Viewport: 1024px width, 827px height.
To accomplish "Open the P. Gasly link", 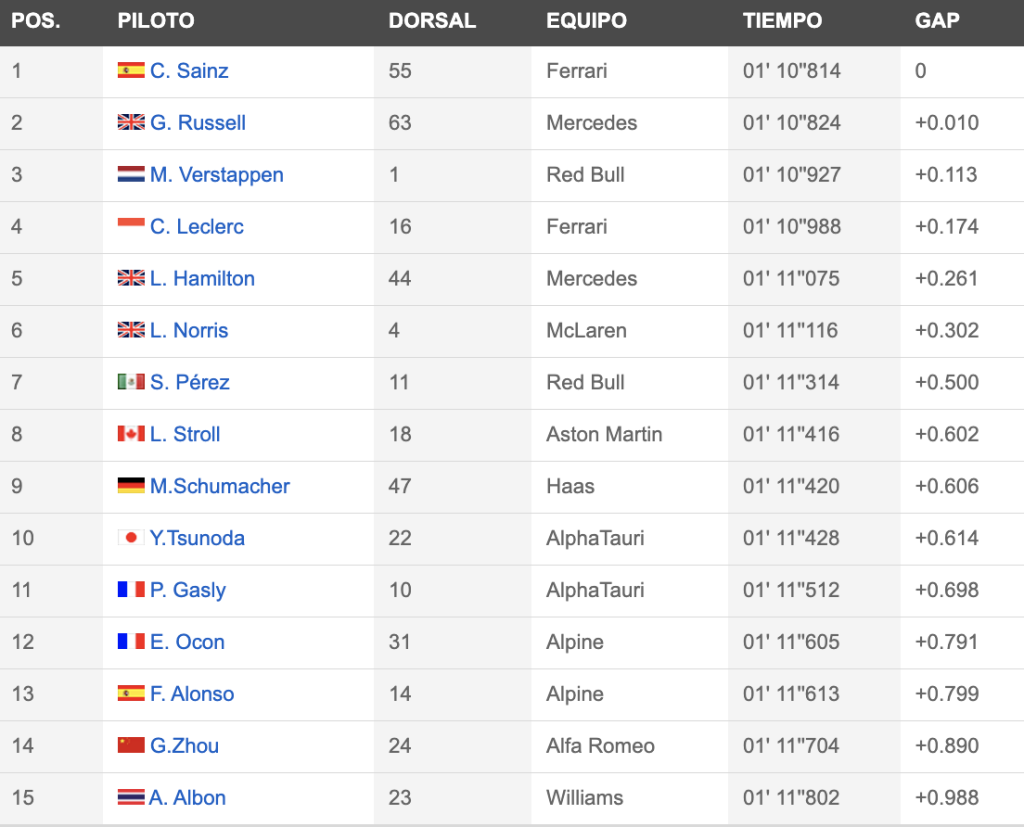I will (187, 590).
